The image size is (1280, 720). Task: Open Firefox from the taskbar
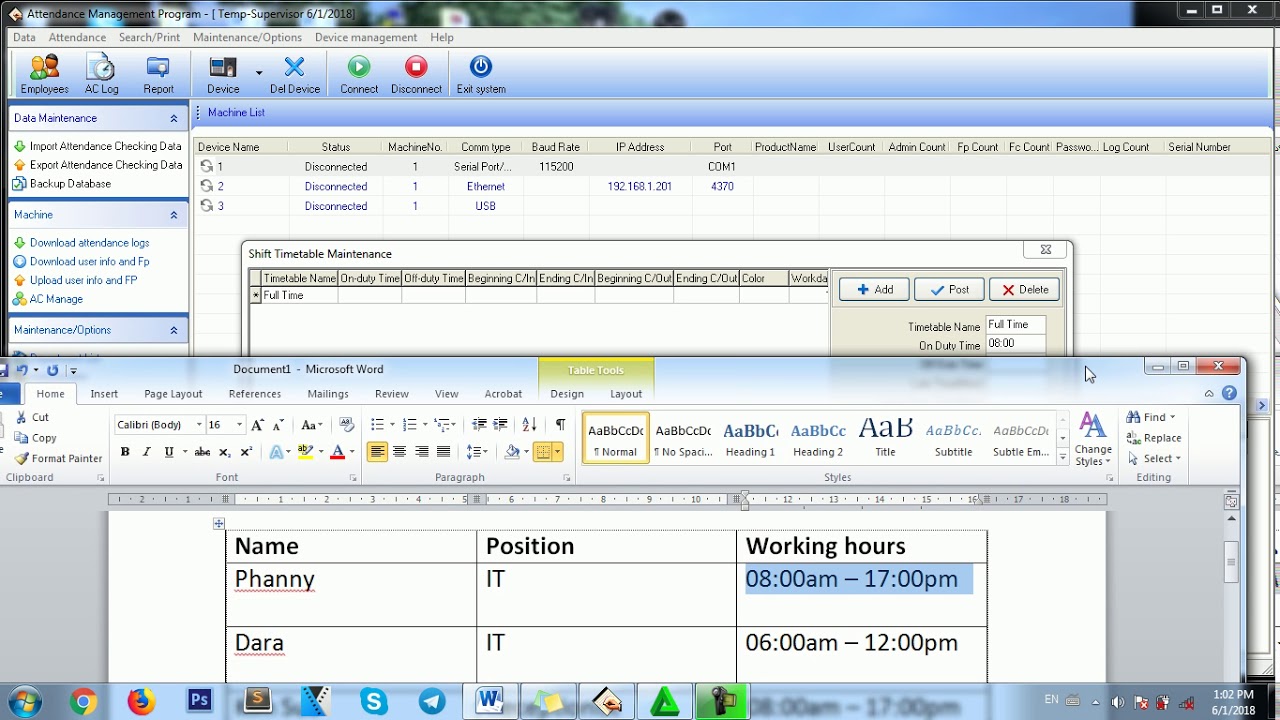coord(141,701)
